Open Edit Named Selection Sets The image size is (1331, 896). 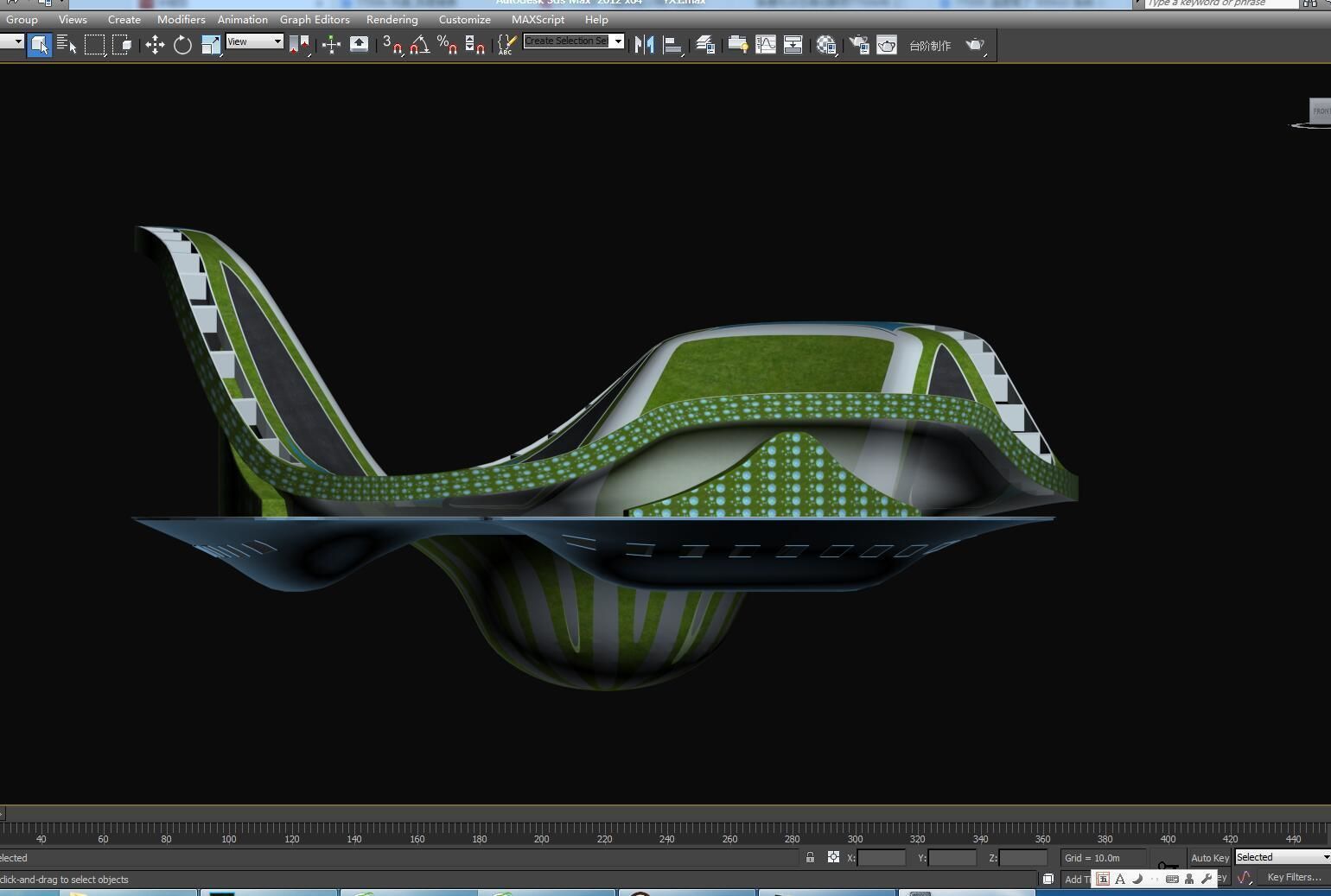pyautogui.click(x=507, y=45)
